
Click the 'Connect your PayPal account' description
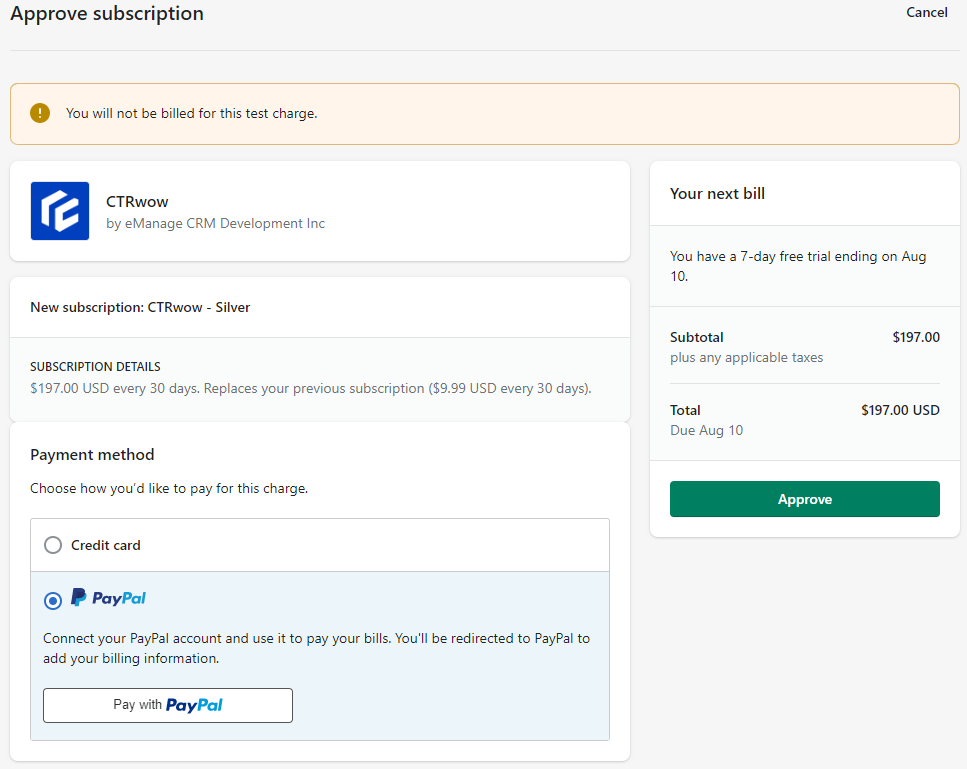tap(316, 648)
